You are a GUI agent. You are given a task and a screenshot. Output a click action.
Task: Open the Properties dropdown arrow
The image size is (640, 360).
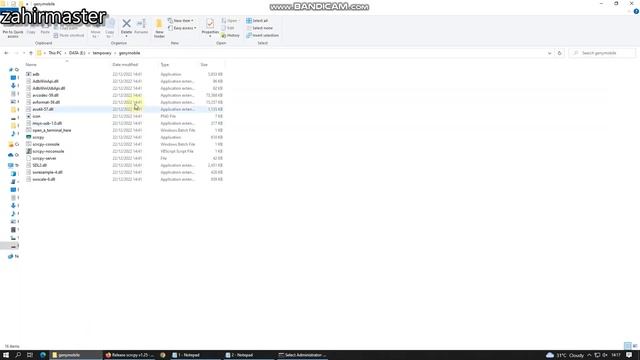pos(210,36)
